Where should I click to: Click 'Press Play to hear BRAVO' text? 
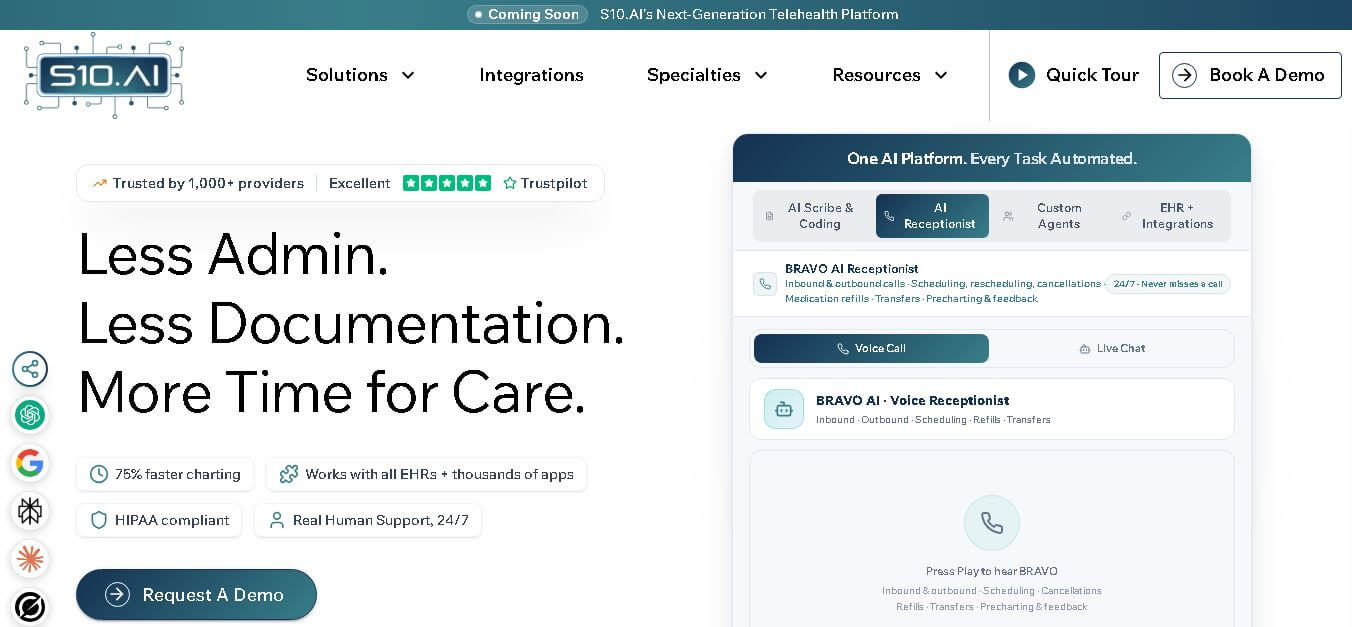pos(992,571)
